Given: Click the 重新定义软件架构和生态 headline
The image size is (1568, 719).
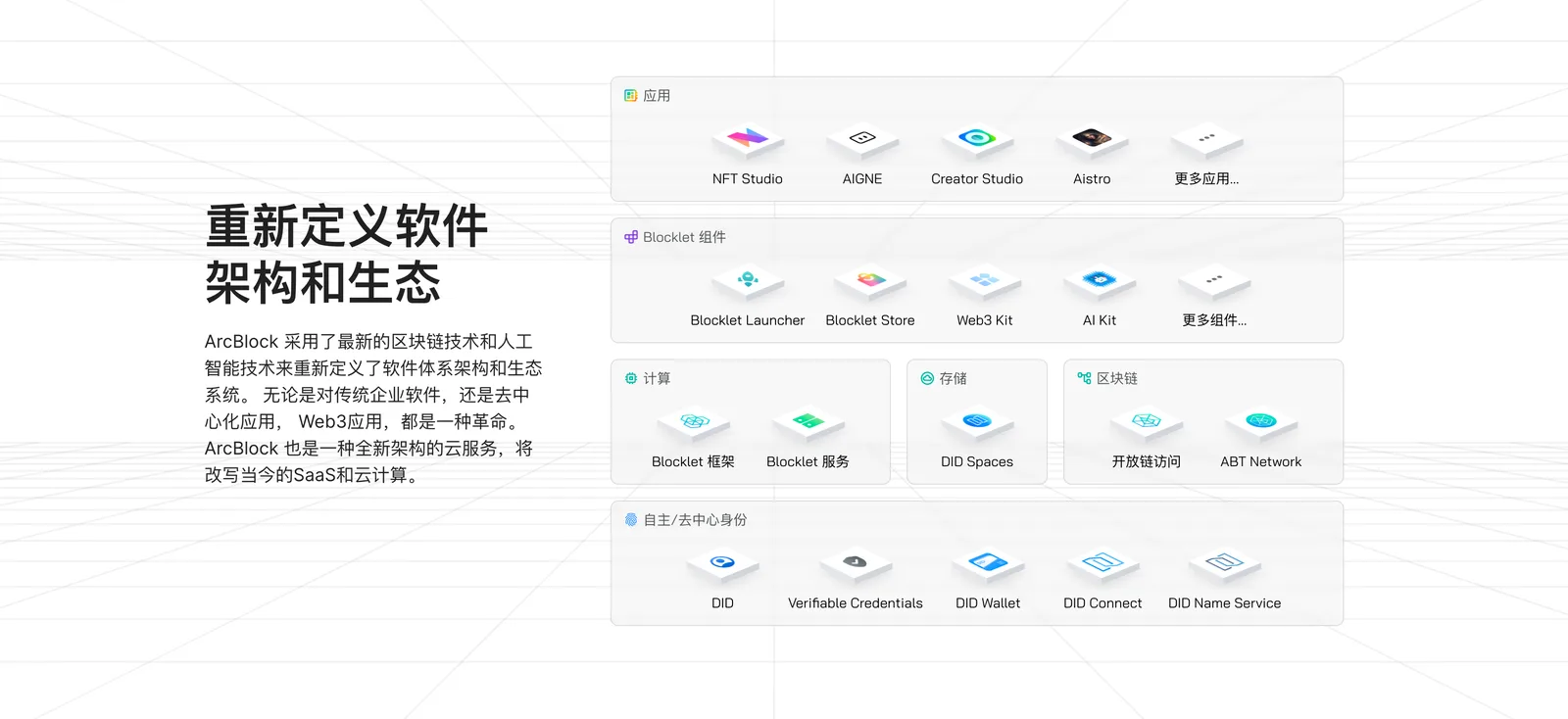Looking at the screenshot, I should pyautogui.click(x=346, y=255).
